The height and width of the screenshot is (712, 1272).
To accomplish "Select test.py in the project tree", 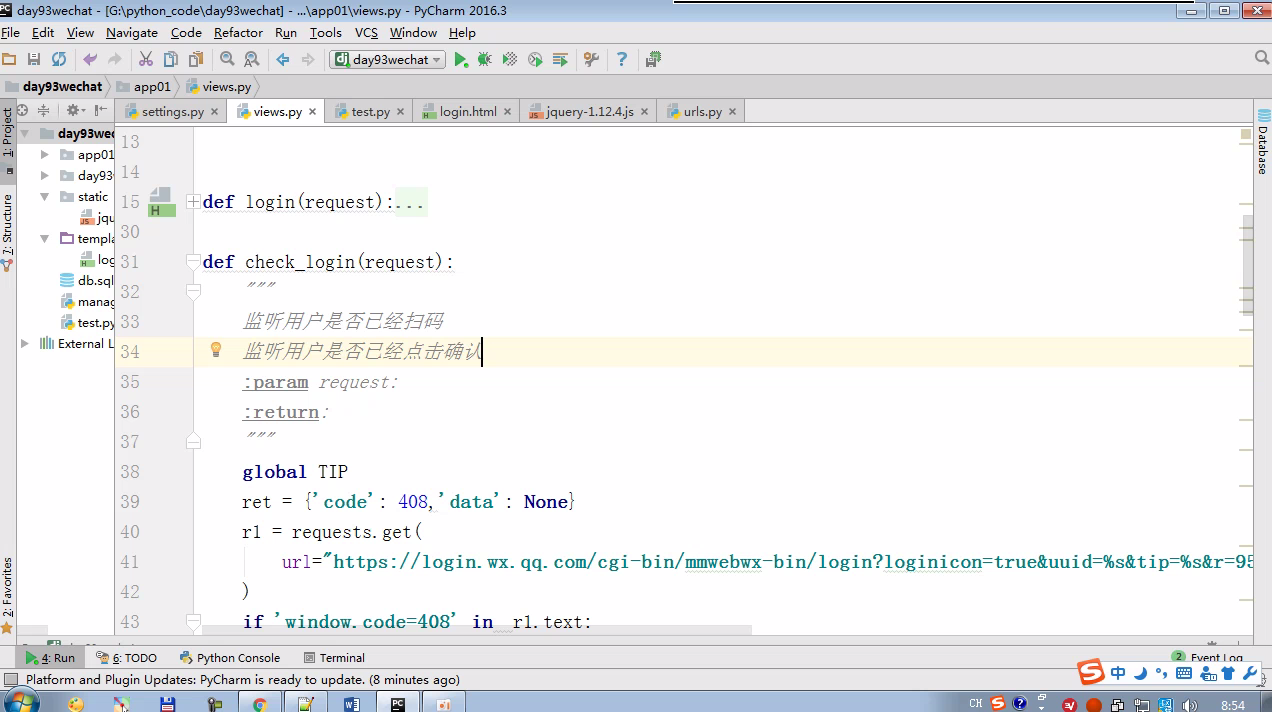I will (88, 323).
